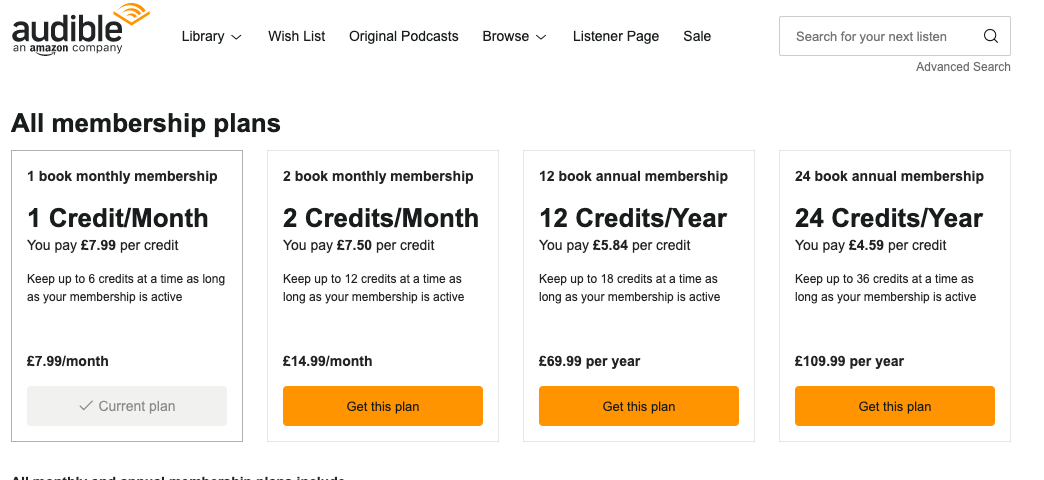Screen dimensions: 1044x480
Task: Get the 12 Credits/Year plan
Action: point(639,406)
